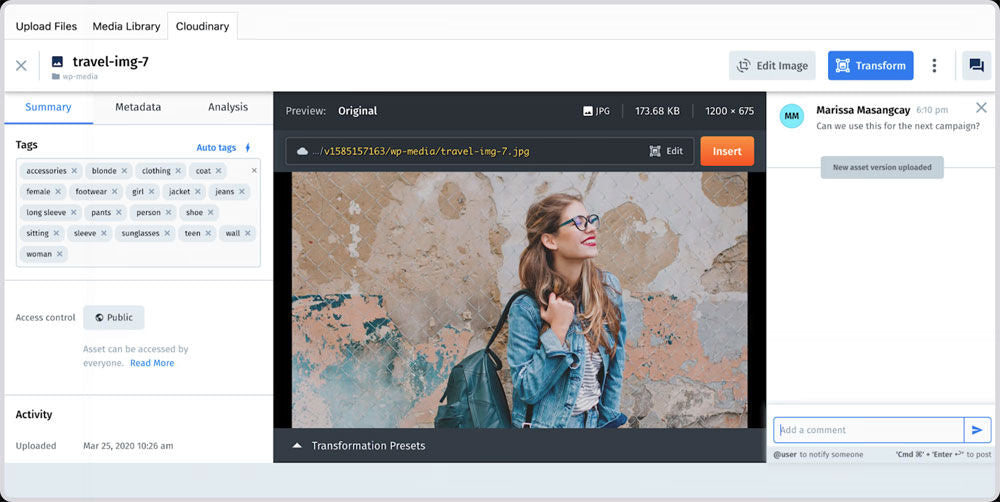This screenshot has height=502, width=1000.
Task: Click the 1200 × 675 dimensions text
Action: [730, 111]
